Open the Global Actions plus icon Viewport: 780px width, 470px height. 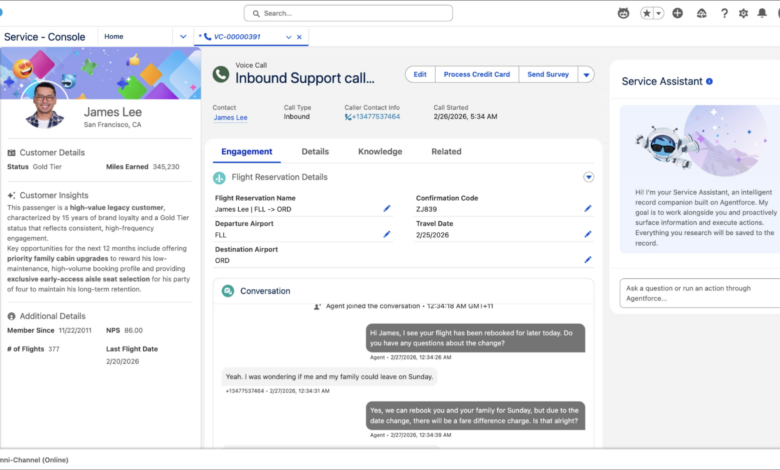coord(678,13)
